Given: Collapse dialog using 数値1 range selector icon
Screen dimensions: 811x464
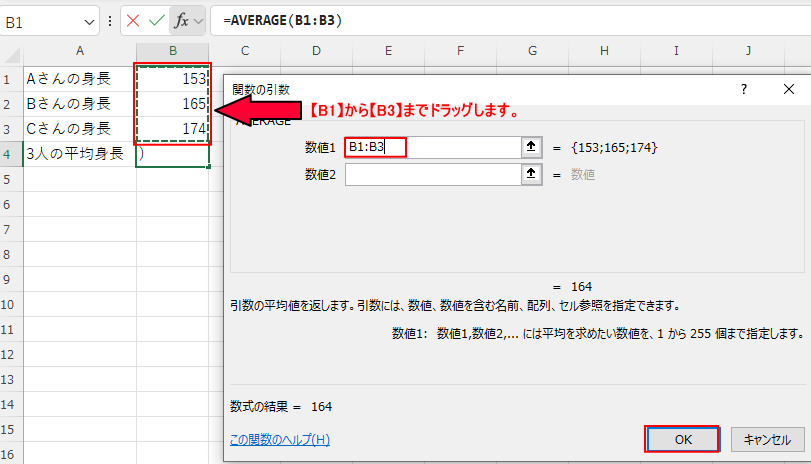Looking at the screenshot, I should tap(531, 148).
